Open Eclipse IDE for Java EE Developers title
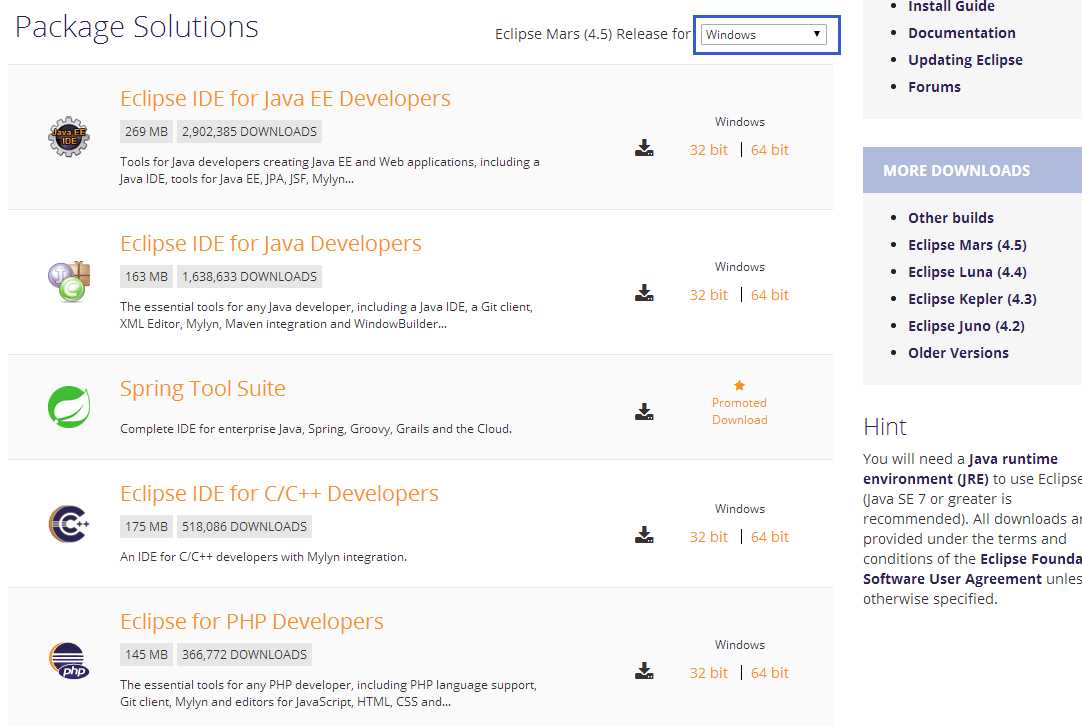This screenshot has height=726, width=1082. [285, 99]
